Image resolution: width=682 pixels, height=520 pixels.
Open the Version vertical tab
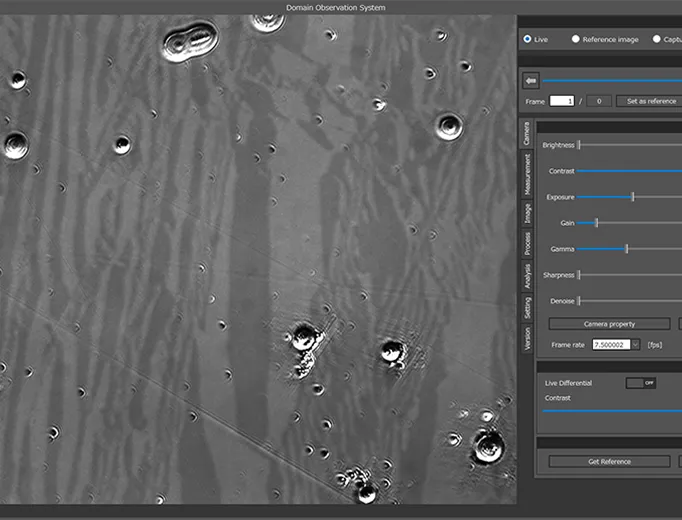527,339
